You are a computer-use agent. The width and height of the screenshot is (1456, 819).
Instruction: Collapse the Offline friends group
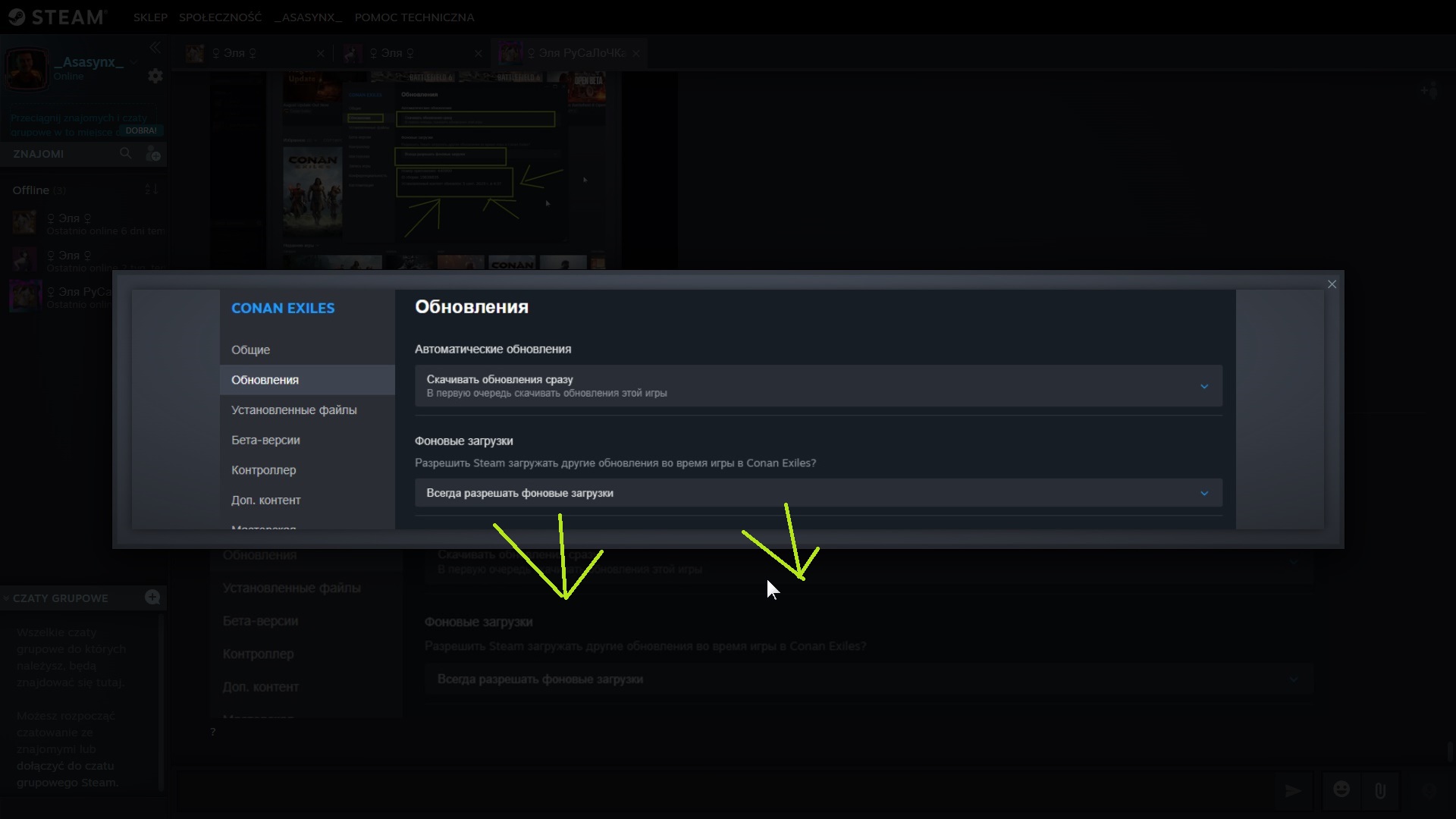pyautogui.click(x=30, y=190)
